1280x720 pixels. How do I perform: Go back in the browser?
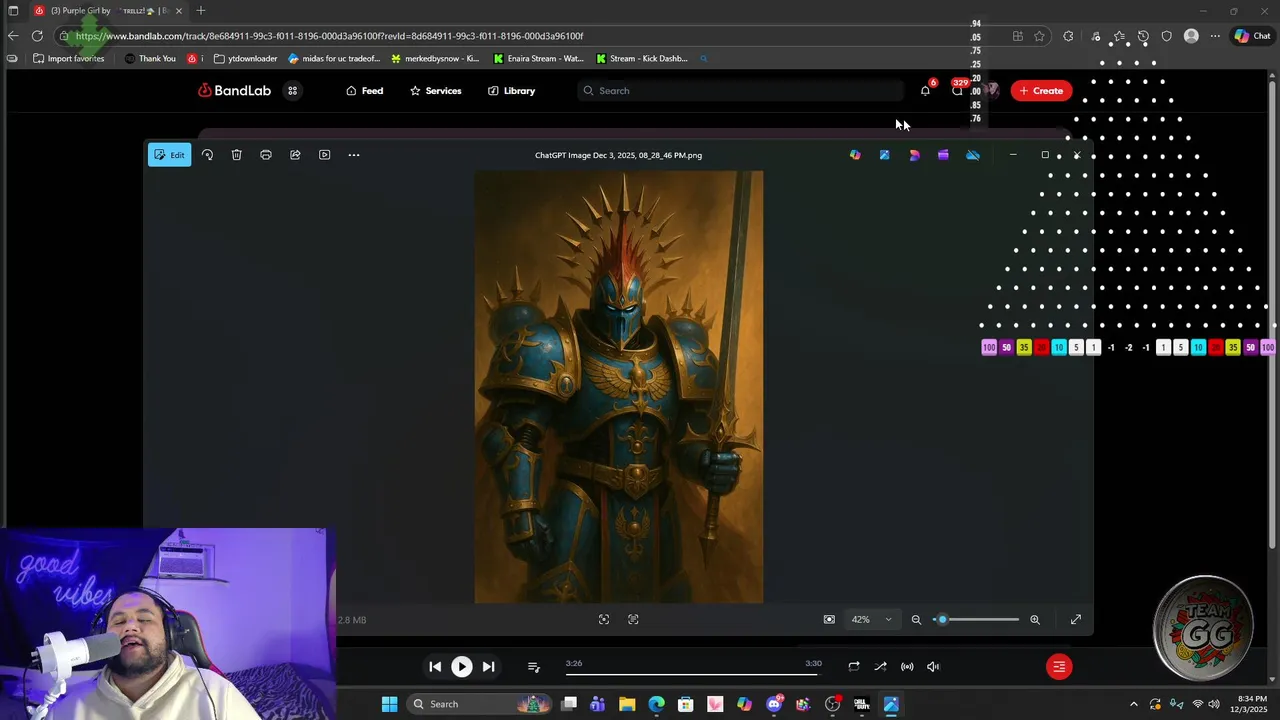click(x=13, y=36)
